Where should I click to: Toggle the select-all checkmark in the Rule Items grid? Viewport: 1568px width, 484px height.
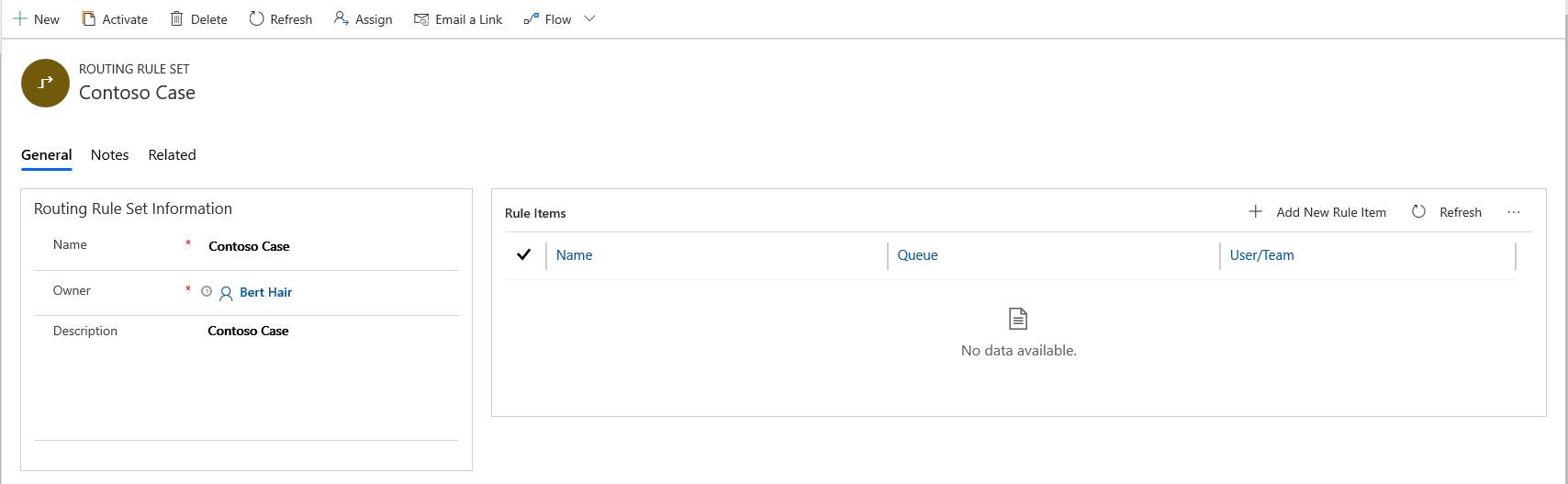point(524,255)
